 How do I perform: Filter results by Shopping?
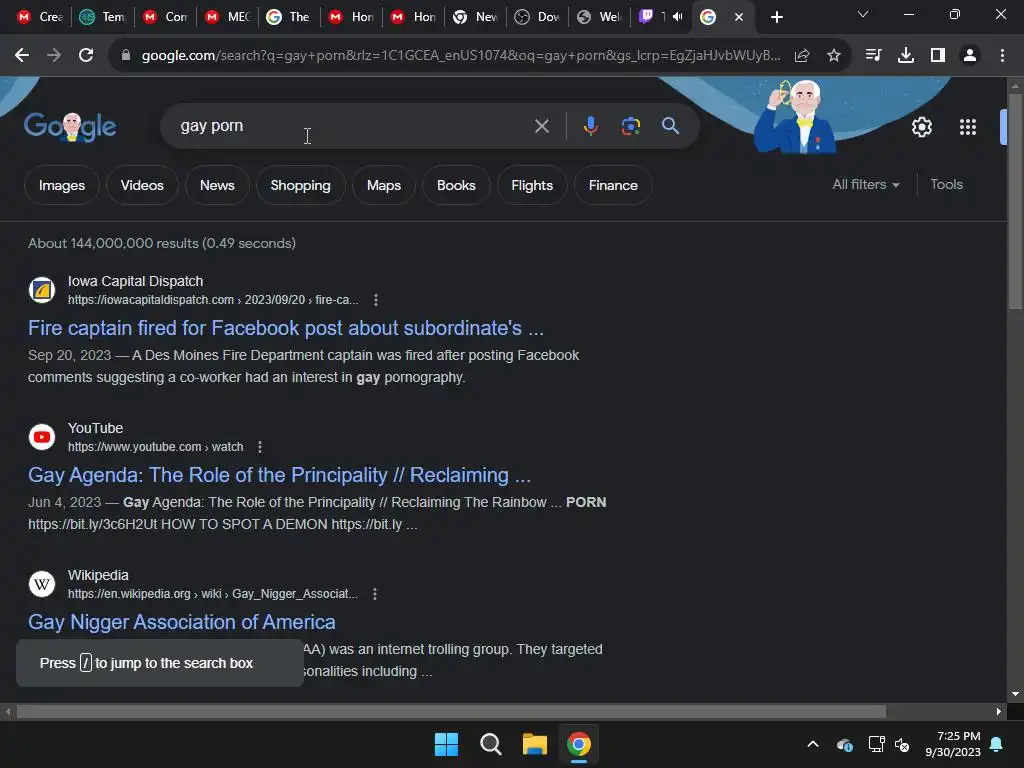pos(300,185)
